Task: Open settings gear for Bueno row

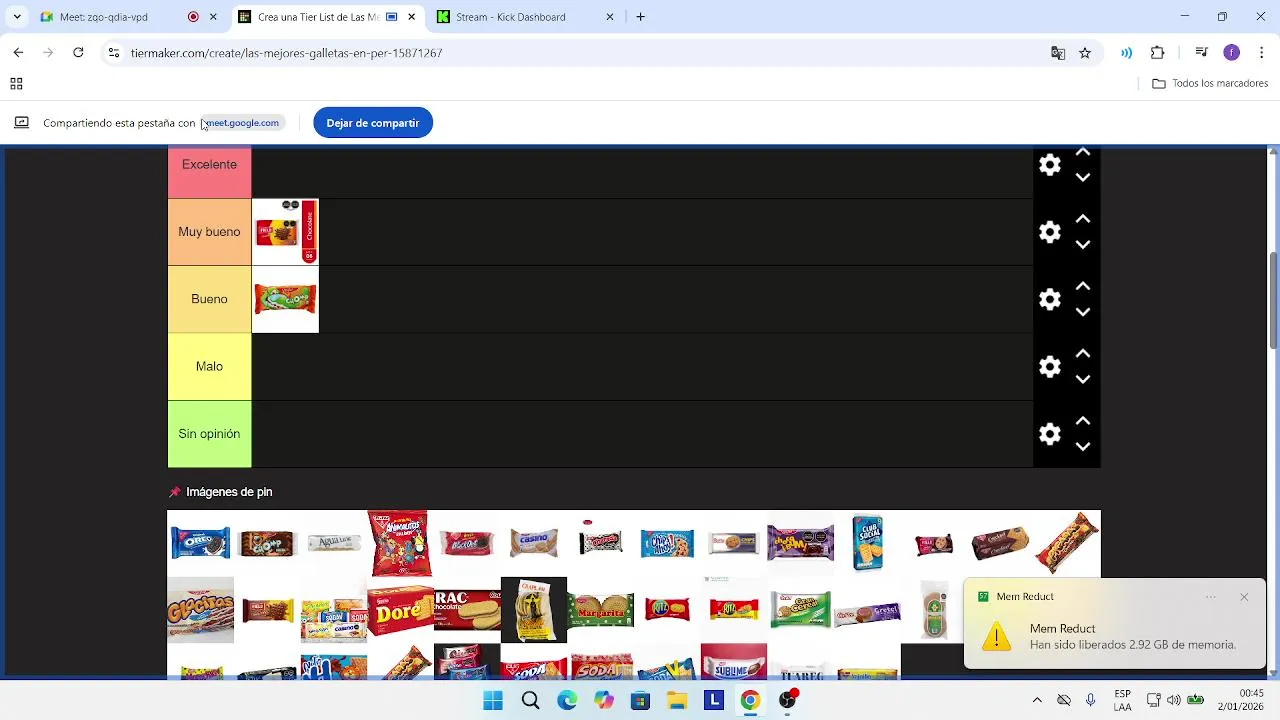Action: (1049, 299)
